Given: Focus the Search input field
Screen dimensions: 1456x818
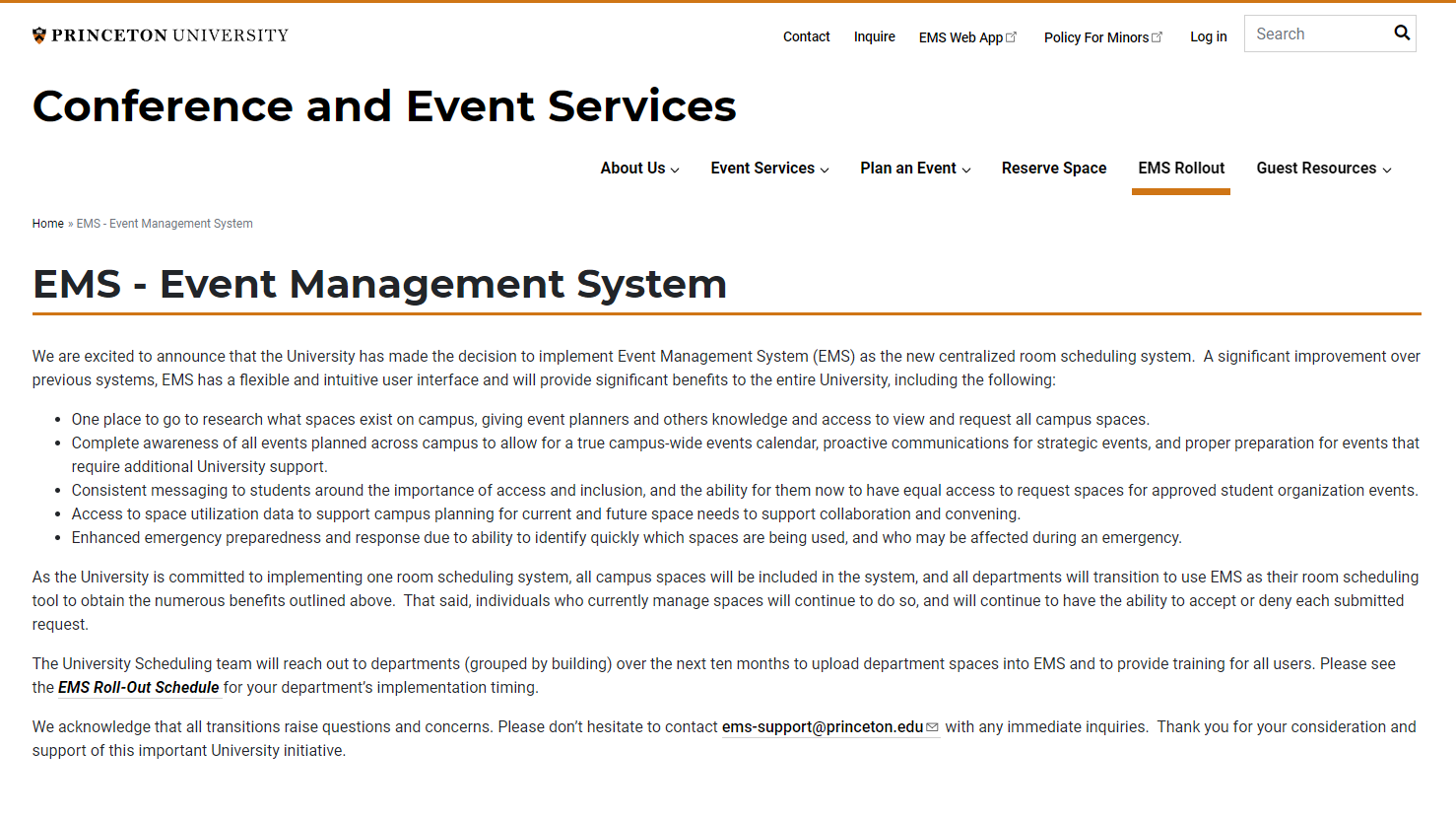Looking at the screenshot, I should coord(1318,34).
